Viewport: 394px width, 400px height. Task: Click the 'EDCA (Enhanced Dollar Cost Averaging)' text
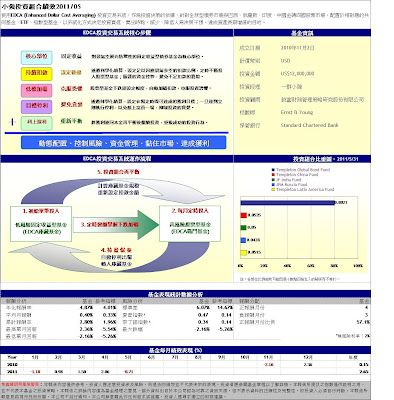tap(53, 15)
